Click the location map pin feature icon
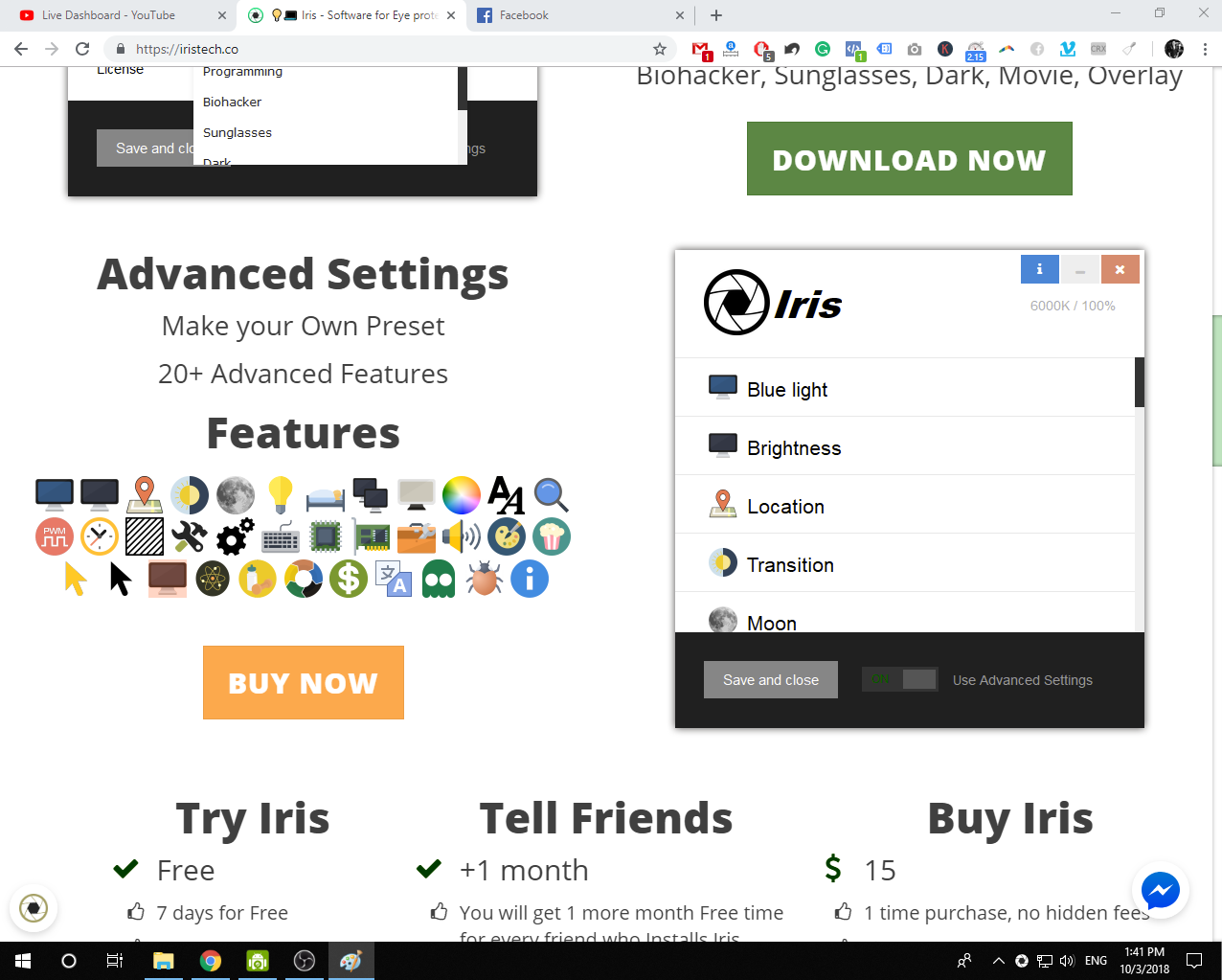This screenshot has height=980, width=1222. pyautogui.click(x=144, y=494)
